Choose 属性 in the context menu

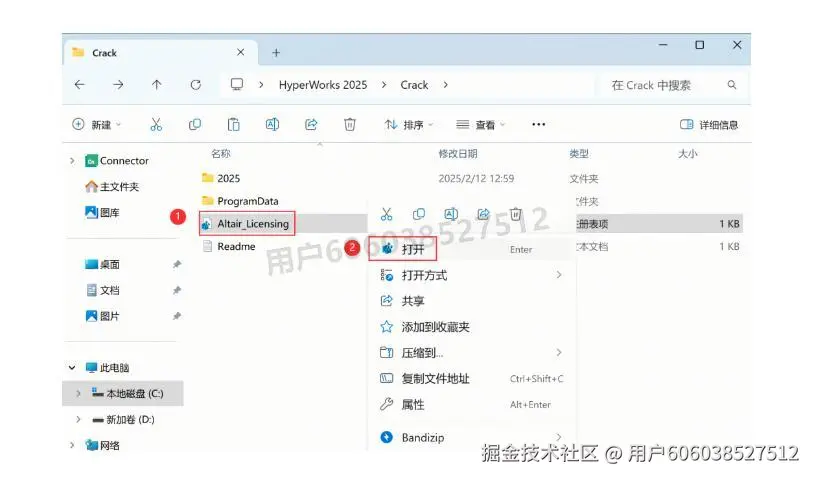tap(472, 404)
